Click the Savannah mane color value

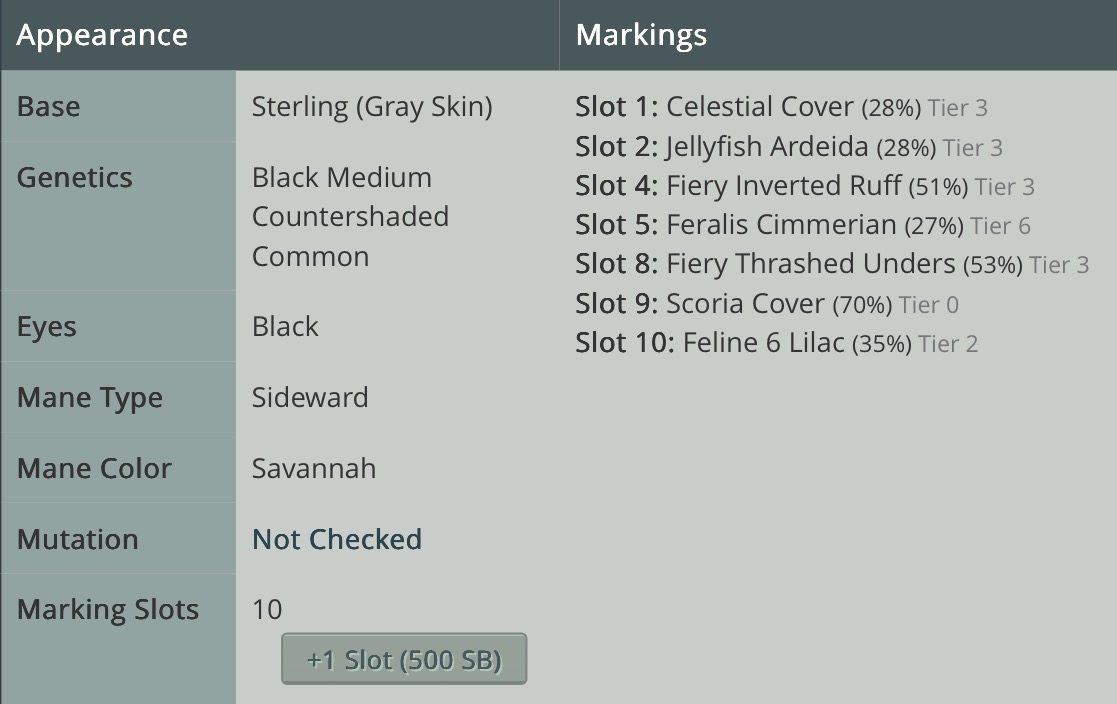pos(314,469)
